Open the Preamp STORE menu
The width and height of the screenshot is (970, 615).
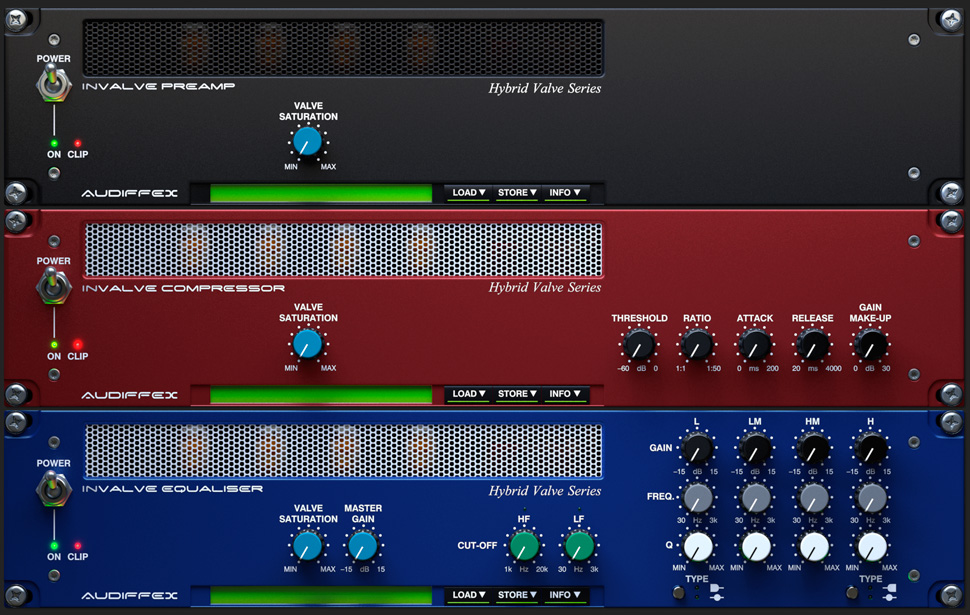[517, 193]
